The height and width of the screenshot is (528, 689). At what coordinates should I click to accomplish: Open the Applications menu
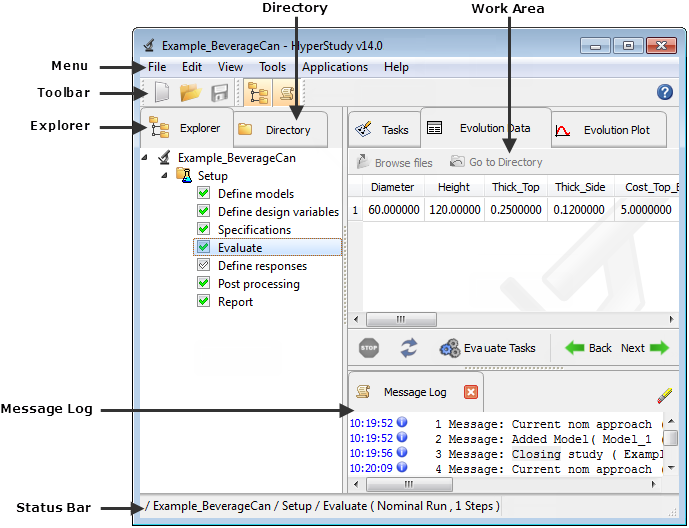pyautogui.click(x=334, y=67)
